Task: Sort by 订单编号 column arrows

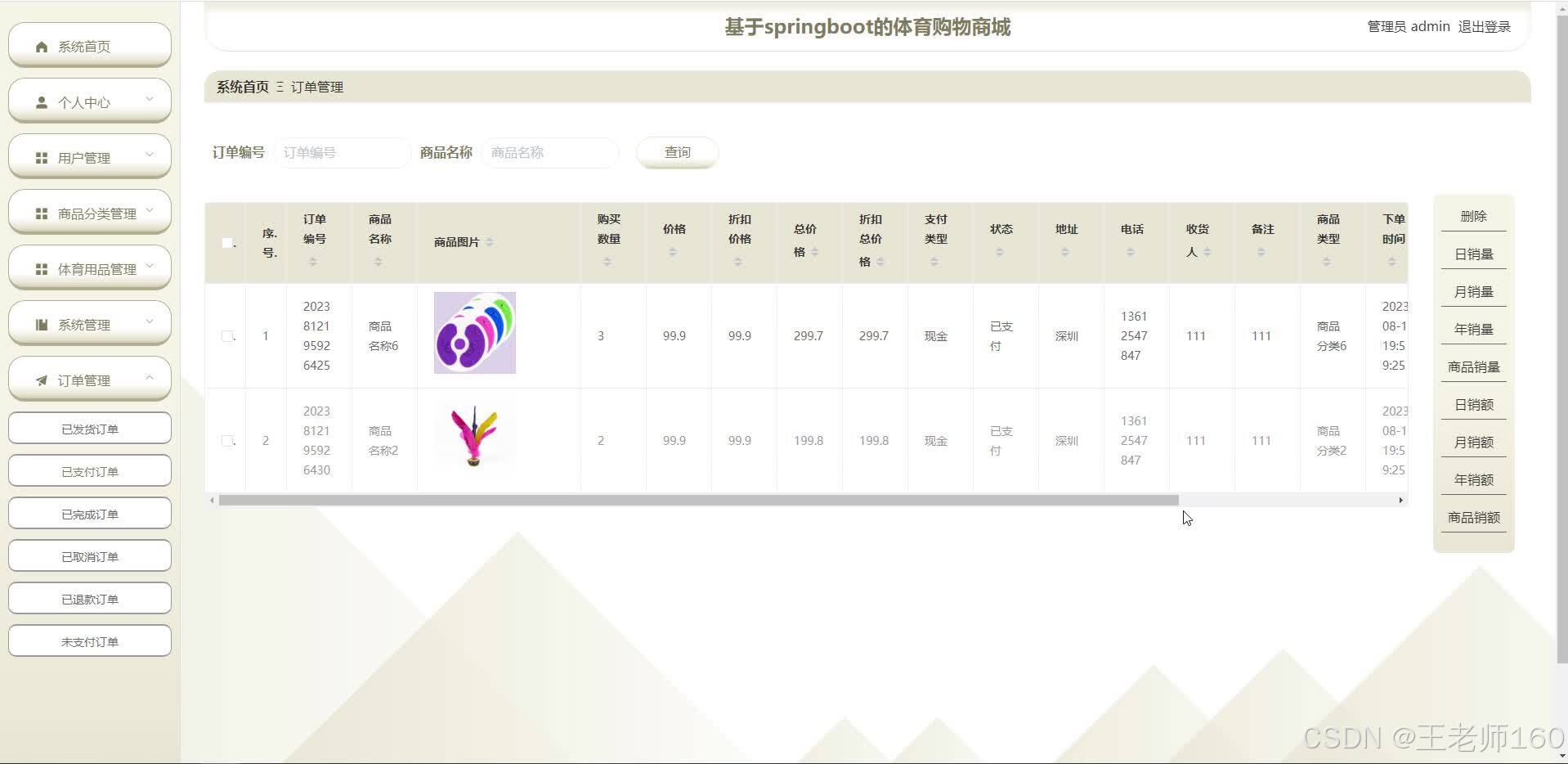Action: pyautogui.click(x=312, y=262)
